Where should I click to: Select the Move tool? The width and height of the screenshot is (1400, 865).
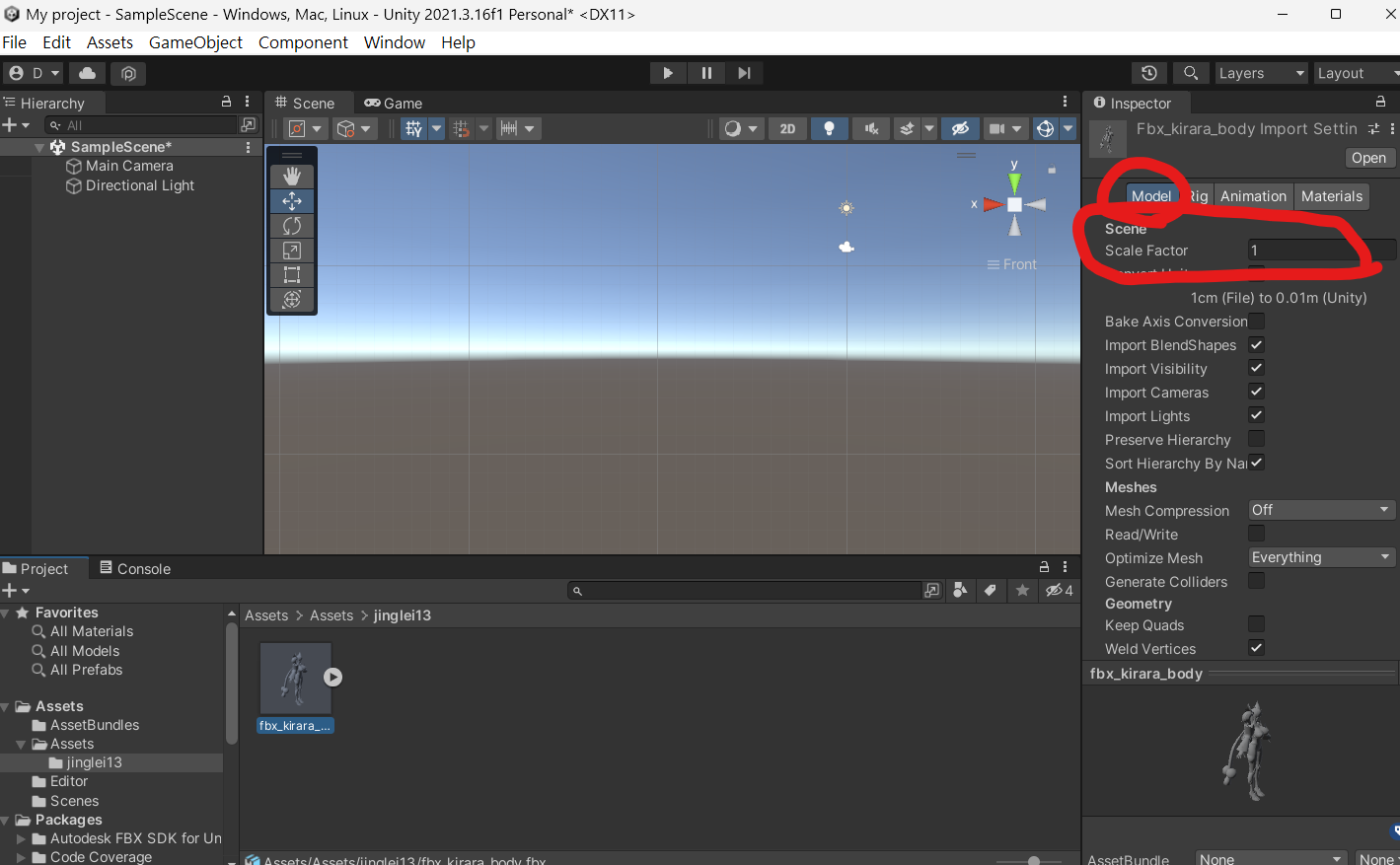(x=292, y=200)
